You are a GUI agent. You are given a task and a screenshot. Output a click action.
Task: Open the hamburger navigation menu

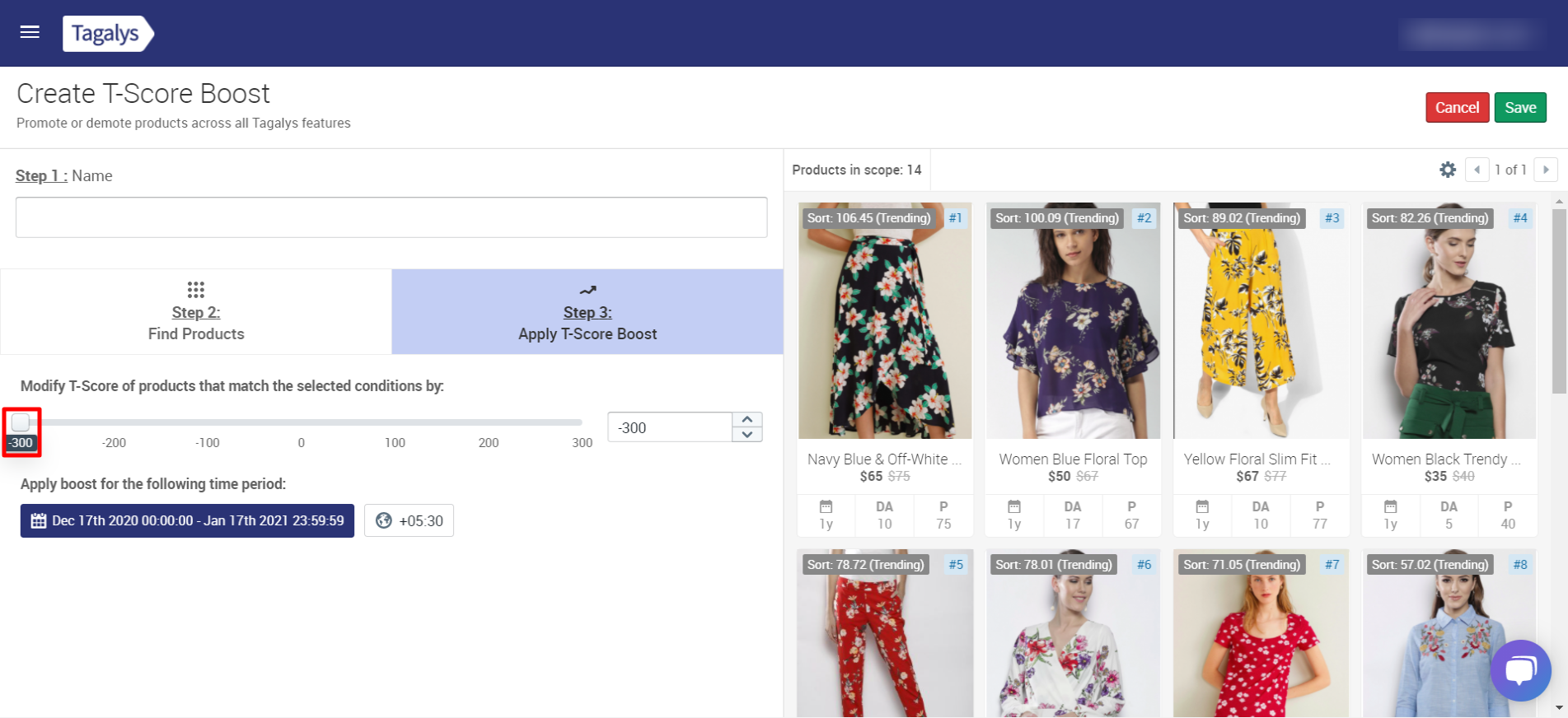(30, 32)
